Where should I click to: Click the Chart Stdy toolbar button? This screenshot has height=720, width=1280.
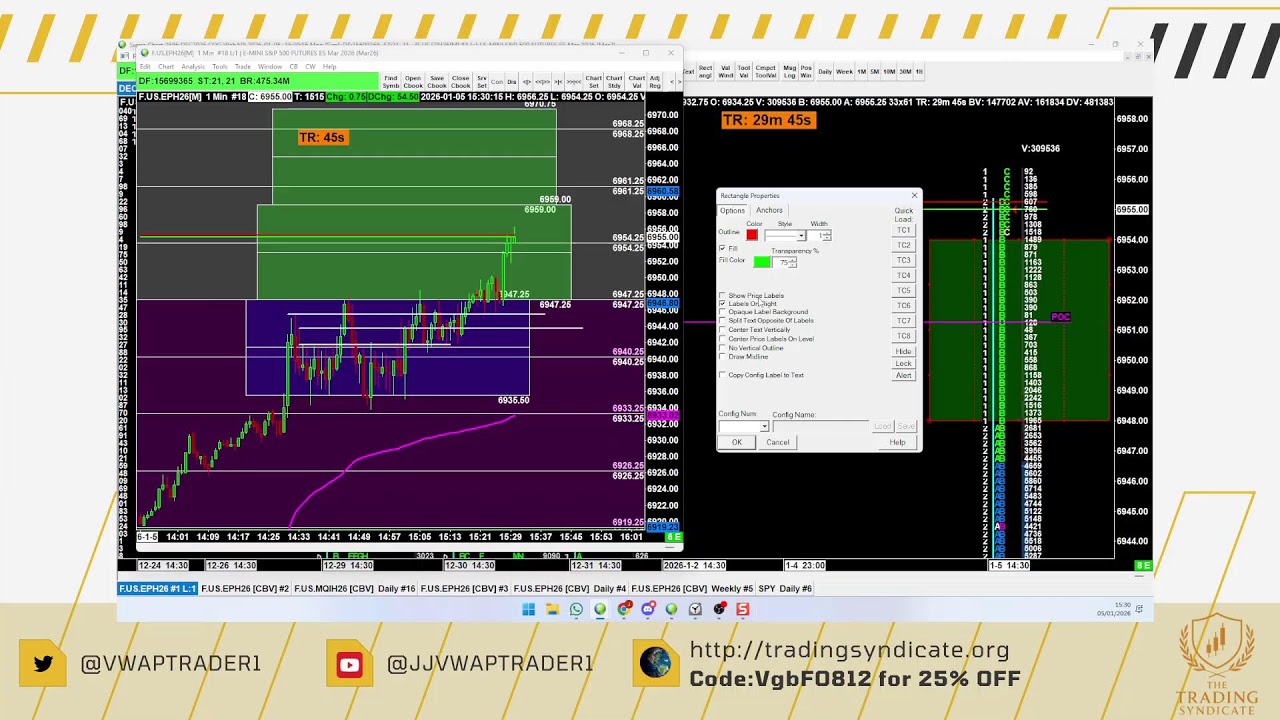click(614, 81)
